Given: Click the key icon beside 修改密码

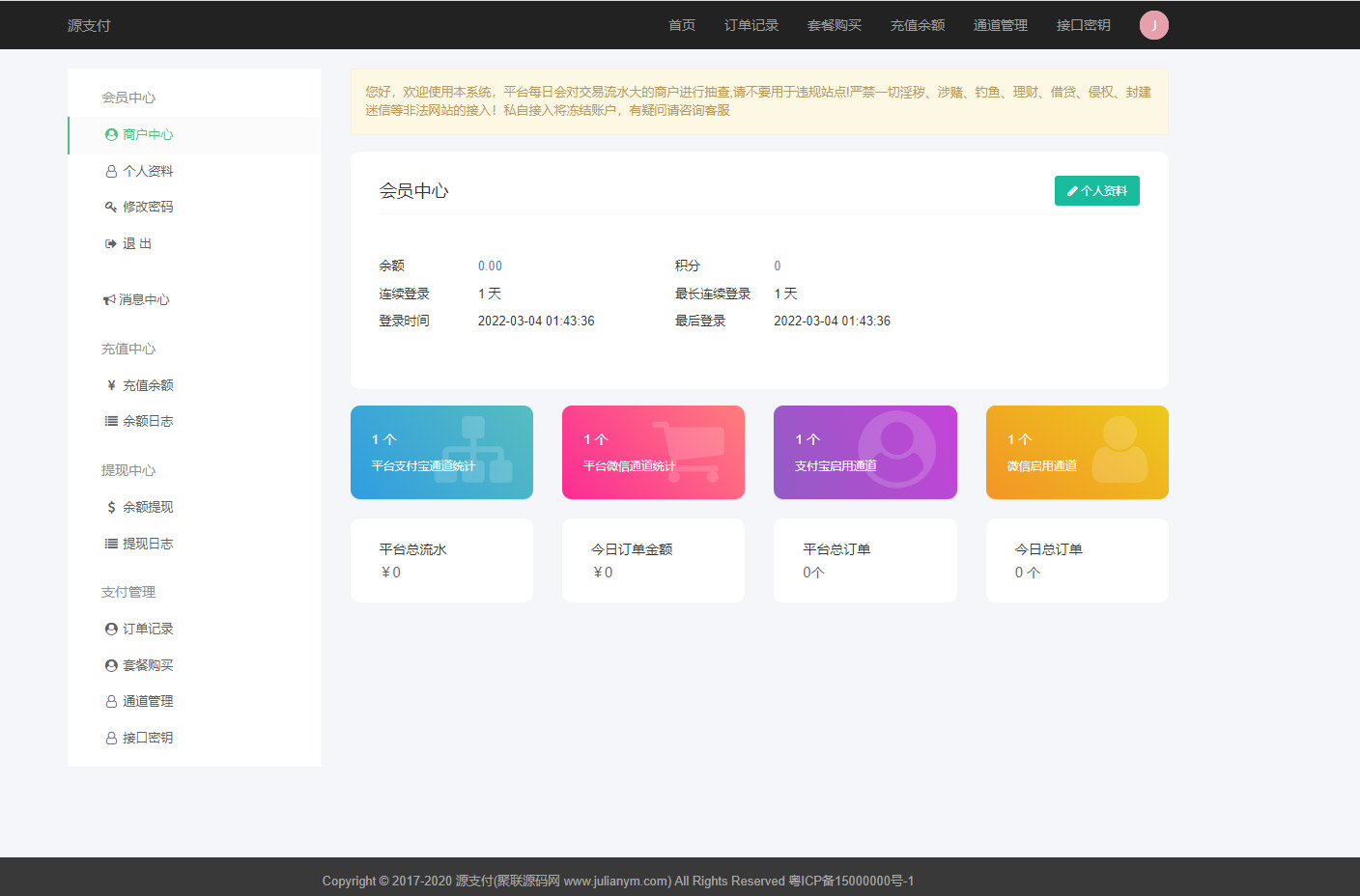Looking at the screenshot, I should (x=111, y=207).
